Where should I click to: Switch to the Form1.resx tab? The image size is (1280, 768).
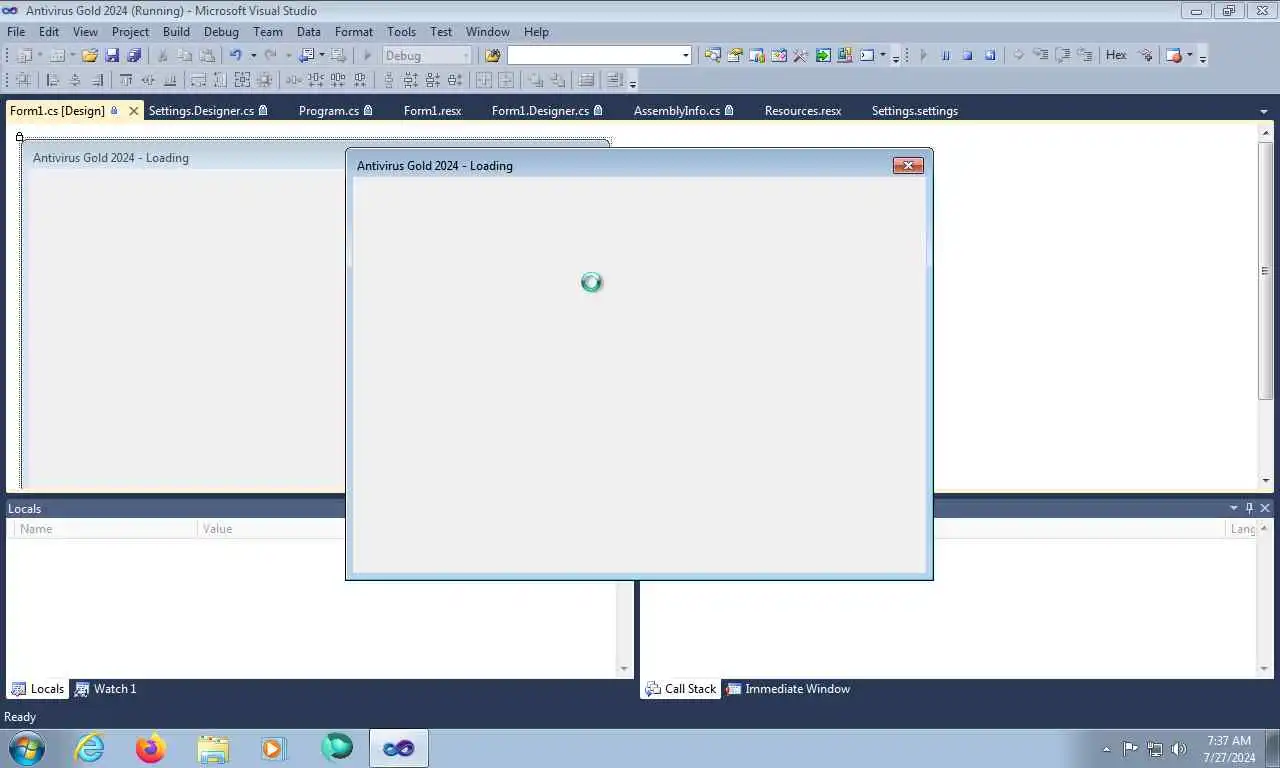coord(432,111)
